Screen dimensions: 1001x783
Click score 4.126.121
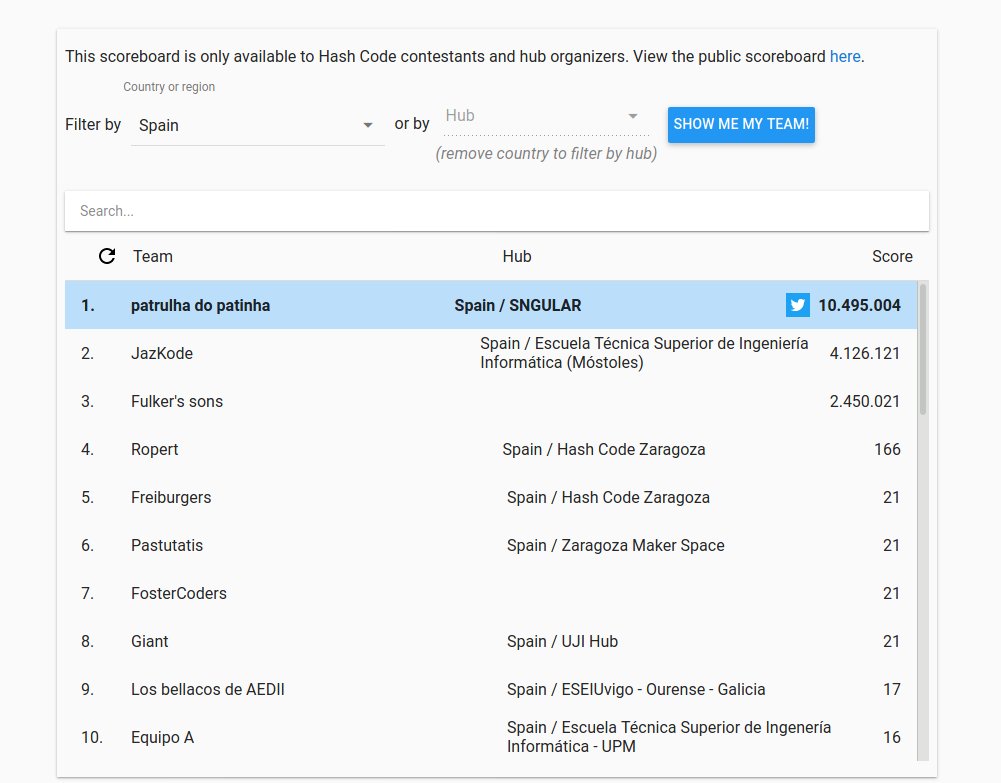click(864, 353)
